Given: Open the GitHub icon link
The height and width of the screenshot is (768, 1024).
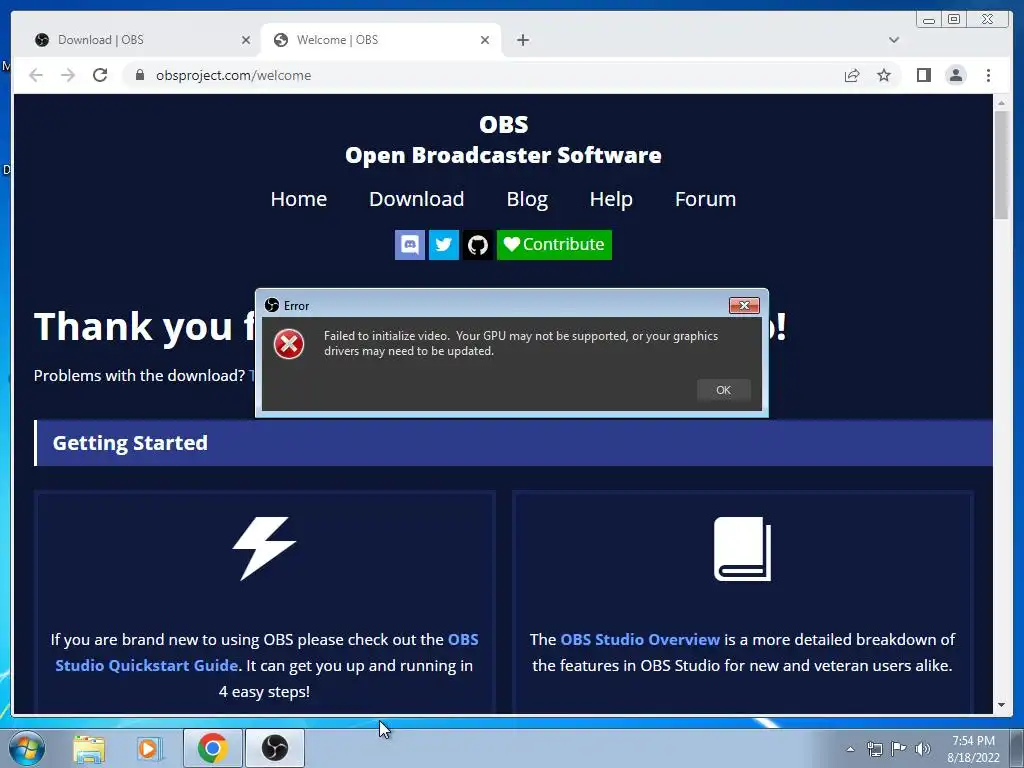Looking at the screenshot, I should tap(477, 244).
